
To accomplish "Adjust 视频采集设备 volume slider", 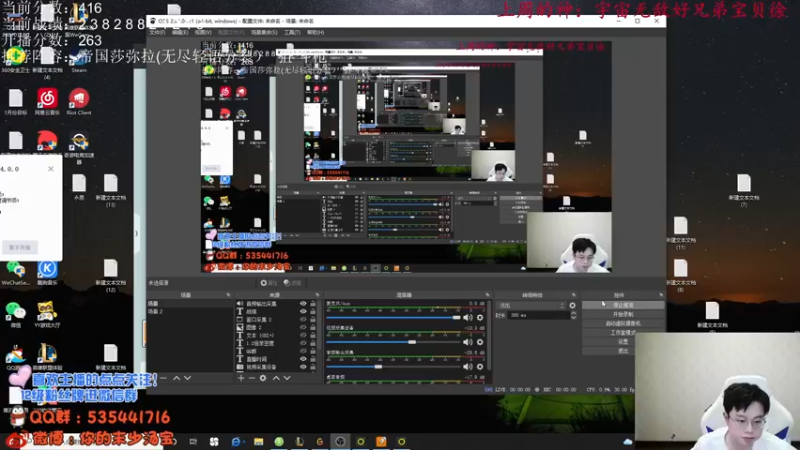I will pos(393,342).
